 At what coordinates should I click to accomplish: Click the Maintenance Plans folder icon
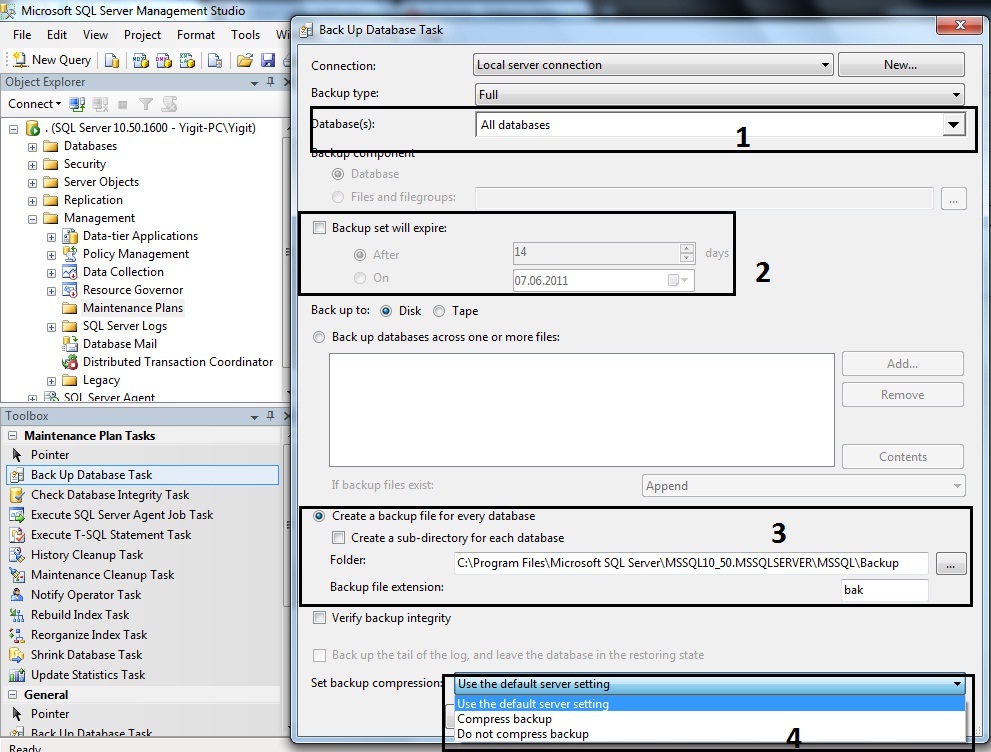(x=70, y=308)
